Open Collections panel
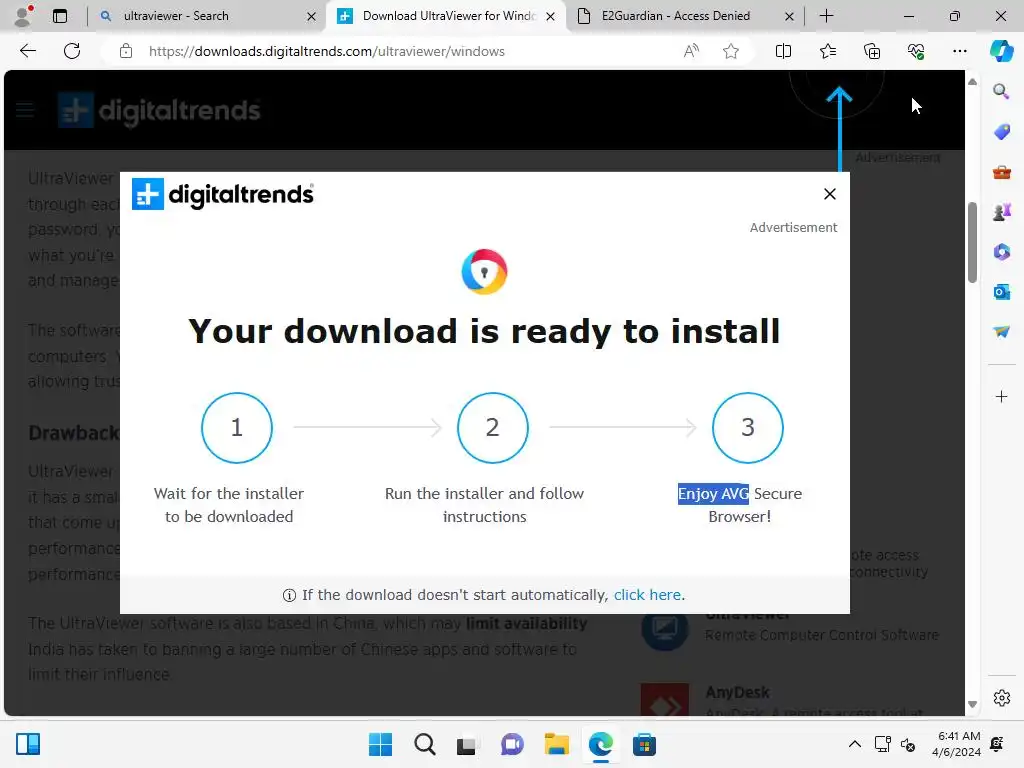 [x=872, y=51]
